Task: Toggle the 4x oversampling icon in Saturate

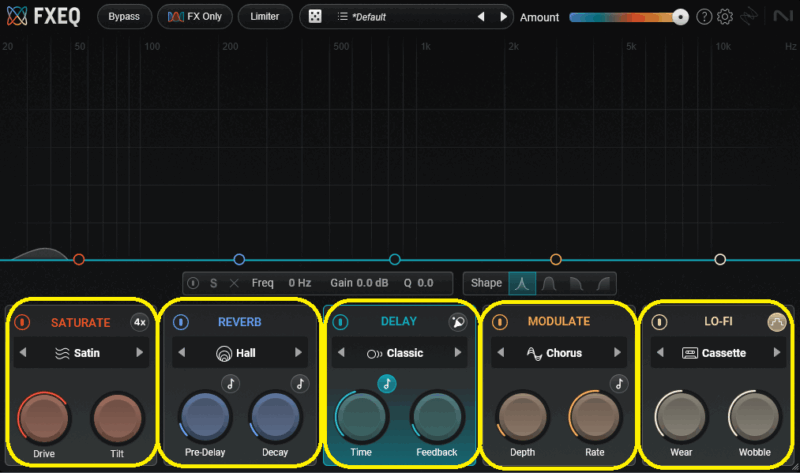Action: pos(139,322)
